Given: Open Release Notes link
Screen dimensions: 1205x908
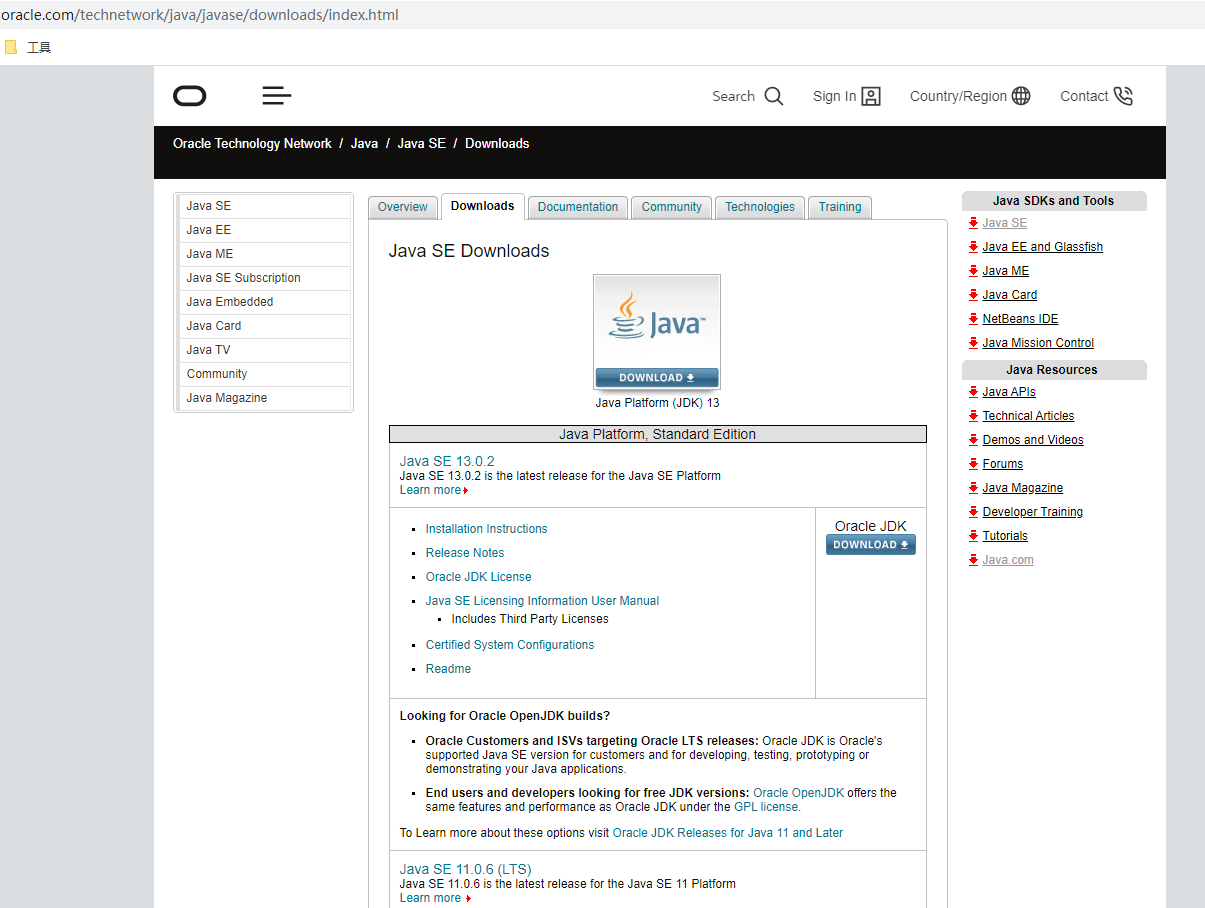Looking at the screenshot, I should tap(465, 553).
